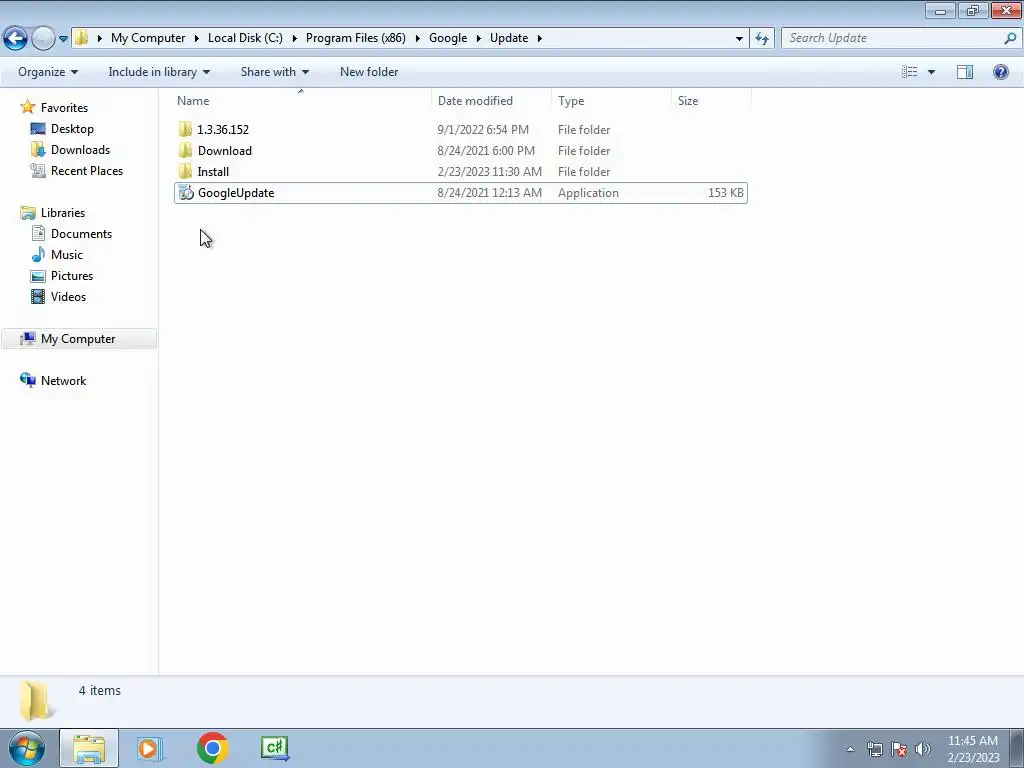Image resolution: width=1024 pixels, height=768 pixels.
Task: Click Windows Explorer taskbar icon
Action: click(x=89, y=748)
